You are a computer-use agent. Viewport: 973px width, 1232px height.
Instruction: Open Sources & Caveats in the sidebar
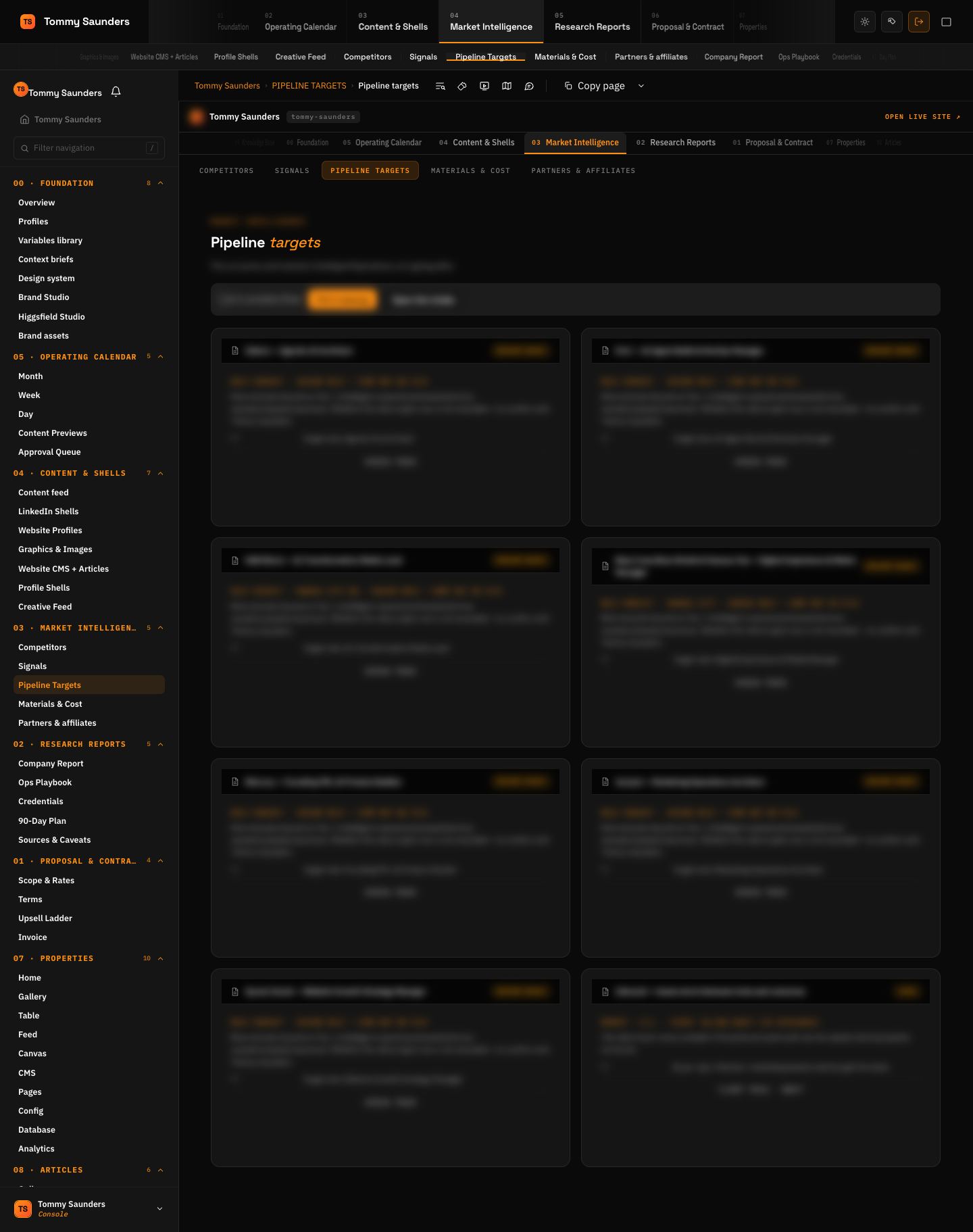54,840
